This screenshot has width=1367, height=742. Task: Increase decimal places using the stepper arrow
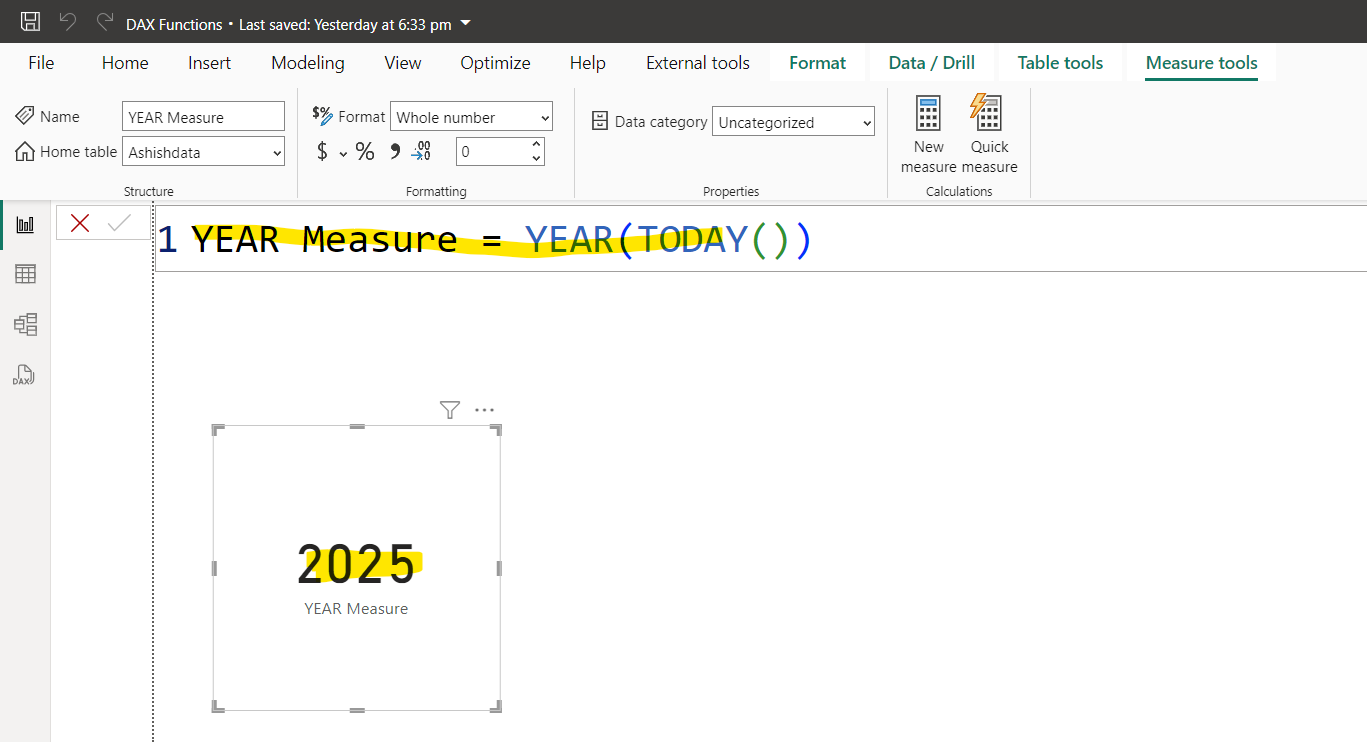[x=537, y=144]
